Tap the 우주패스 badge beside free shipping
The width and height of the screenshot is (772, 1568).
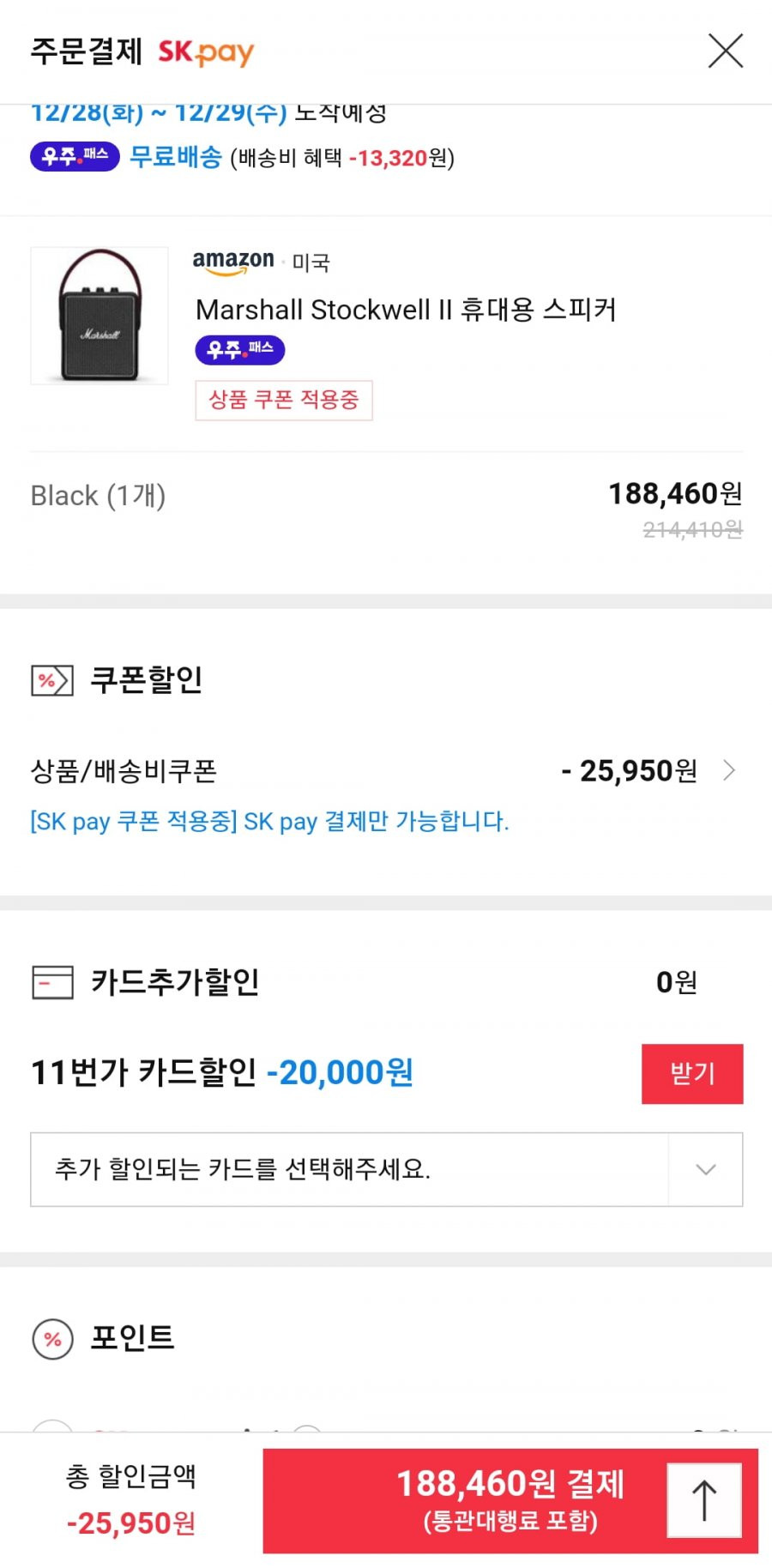click(75, 156)
